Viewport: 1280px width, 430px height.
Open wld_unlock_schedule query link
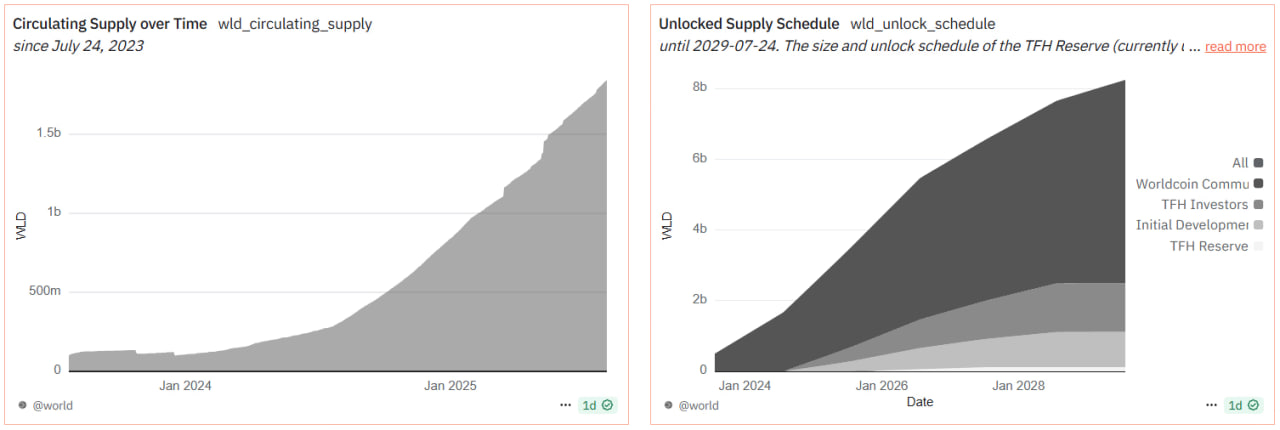click(922, 24)
